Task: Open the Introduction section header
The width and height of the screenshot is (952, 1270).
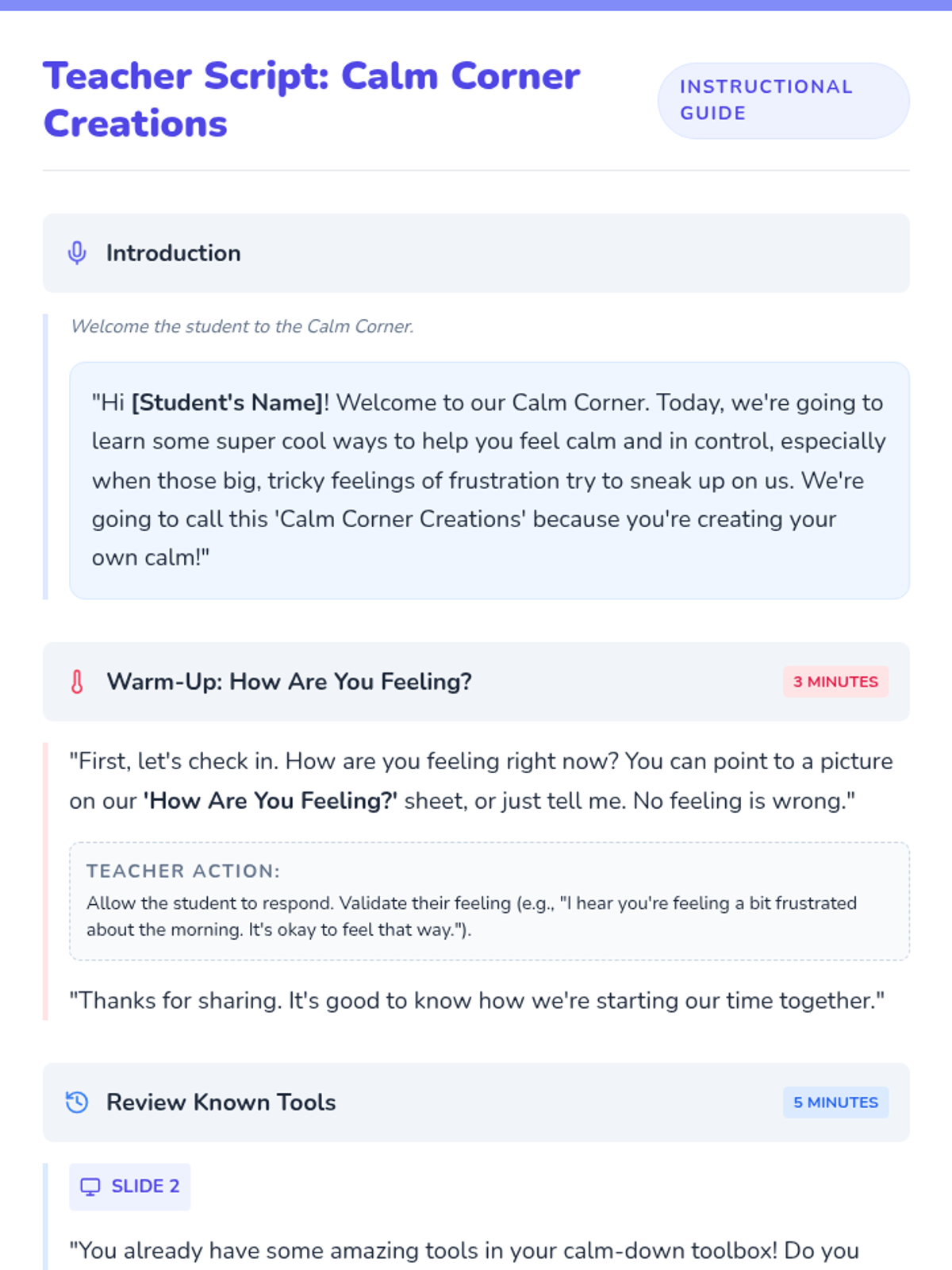Action: click(x=476, y=253)
